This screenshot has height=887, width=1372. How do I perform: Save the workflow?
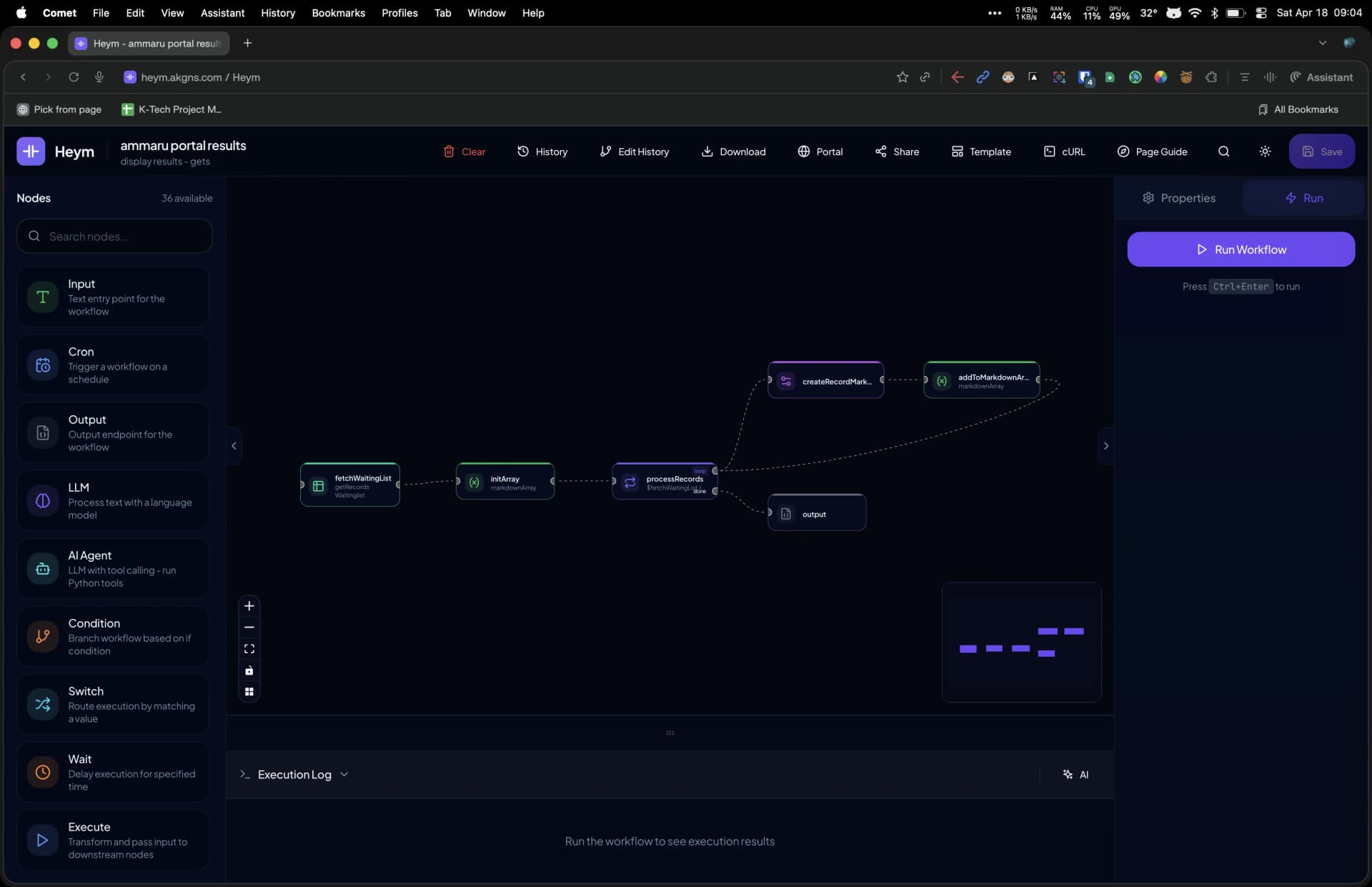pyautogui.click(x=1321, y=151)
